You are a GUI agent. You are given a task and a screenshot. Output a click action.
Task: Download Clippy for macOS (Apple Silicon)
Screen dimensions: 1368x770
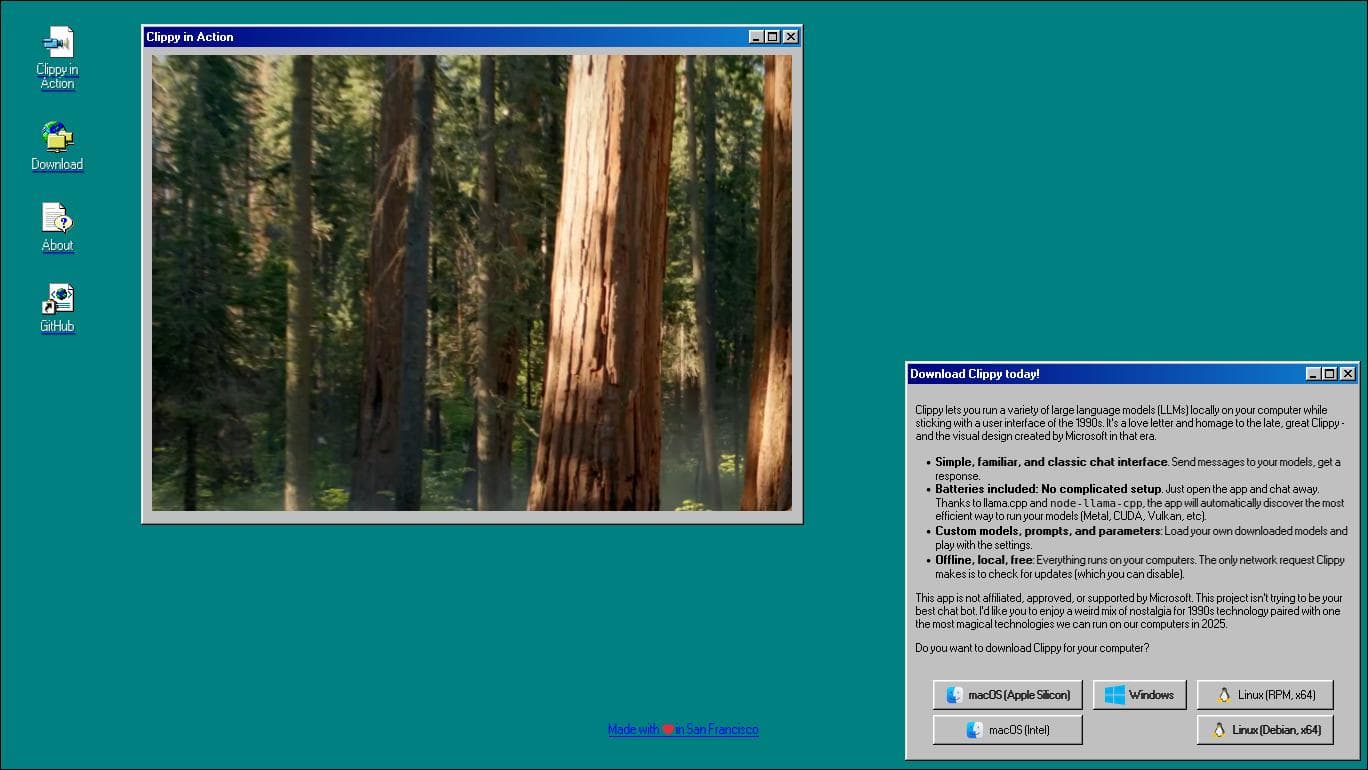coord(1008,695)
